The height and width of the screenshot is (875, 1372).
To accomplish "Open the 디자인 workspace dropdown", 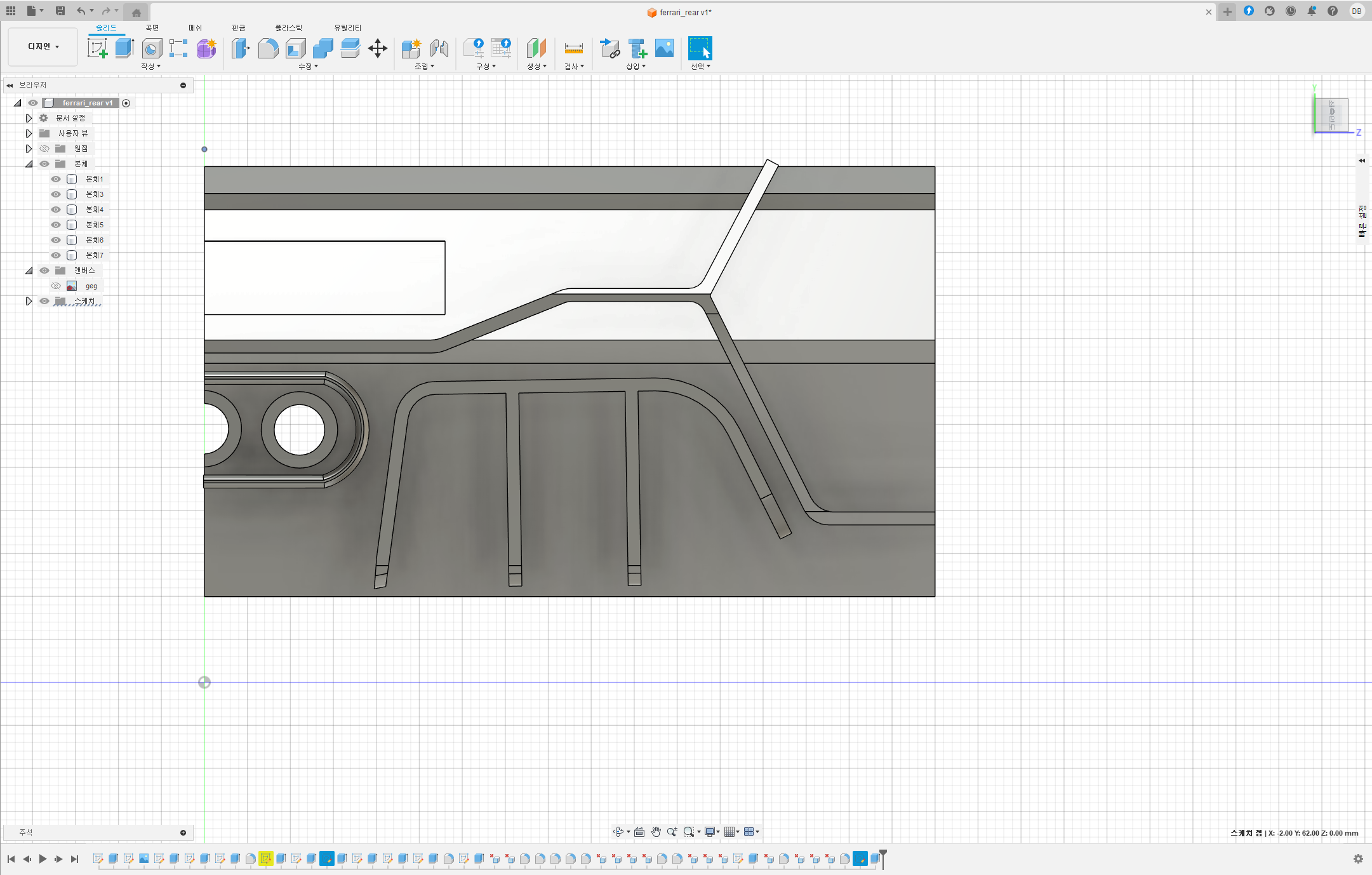I will pyautogui.click(x=43, y=46).
